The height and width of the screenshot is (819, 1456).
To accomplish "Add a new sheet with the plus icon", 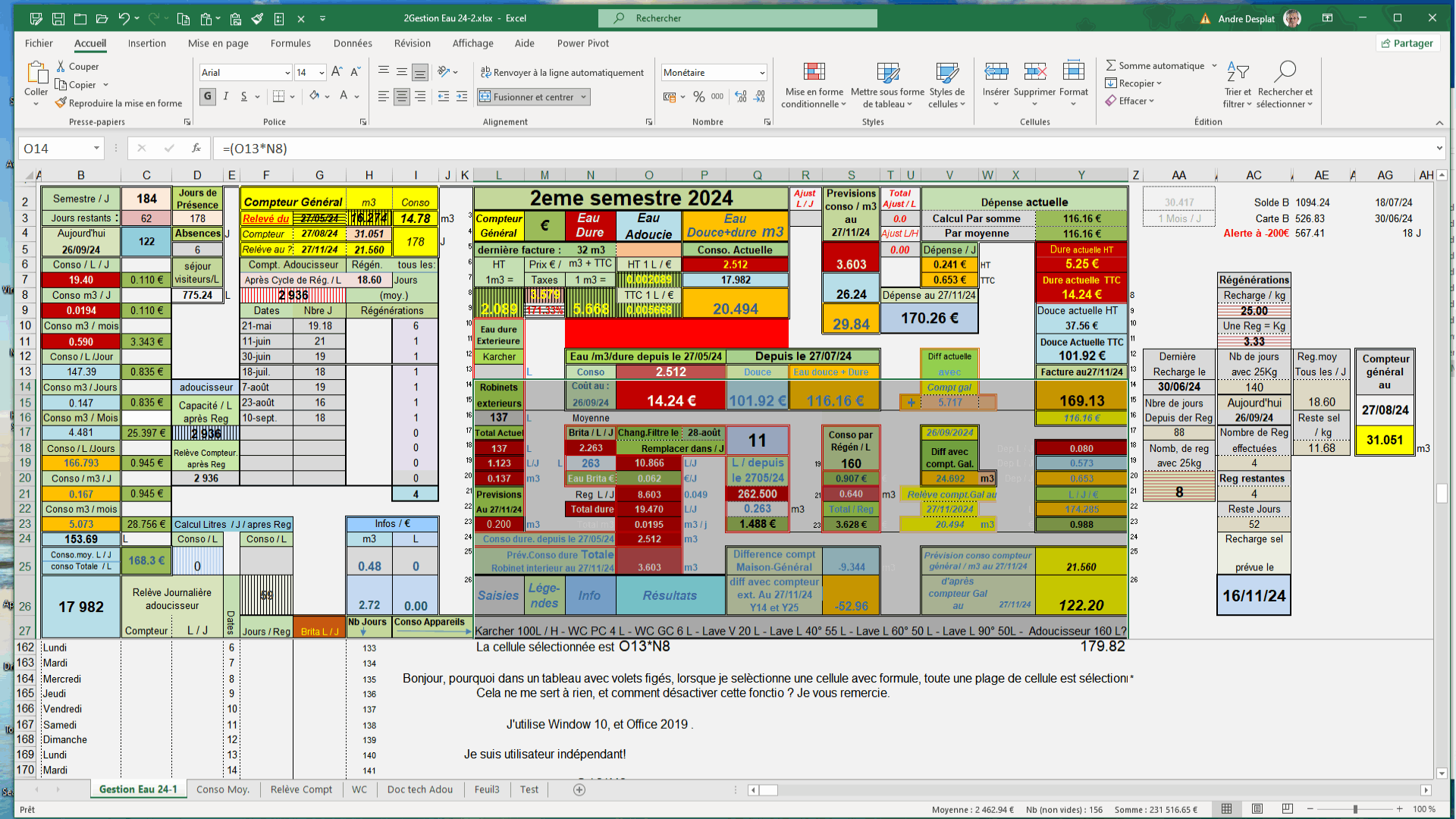I will point(579,789).
